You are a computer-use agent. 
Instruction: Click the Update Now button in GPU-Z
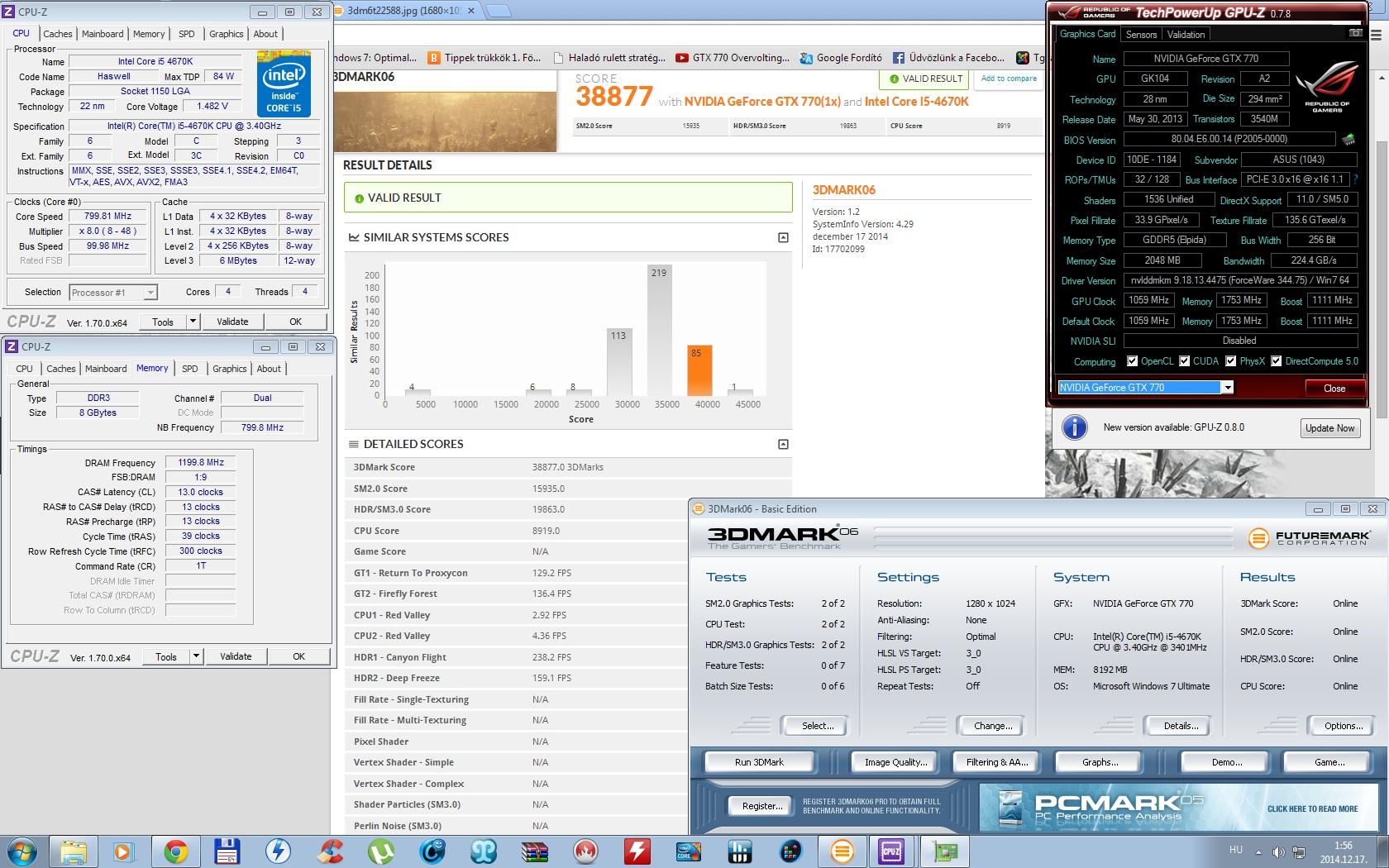[1330, 428]
